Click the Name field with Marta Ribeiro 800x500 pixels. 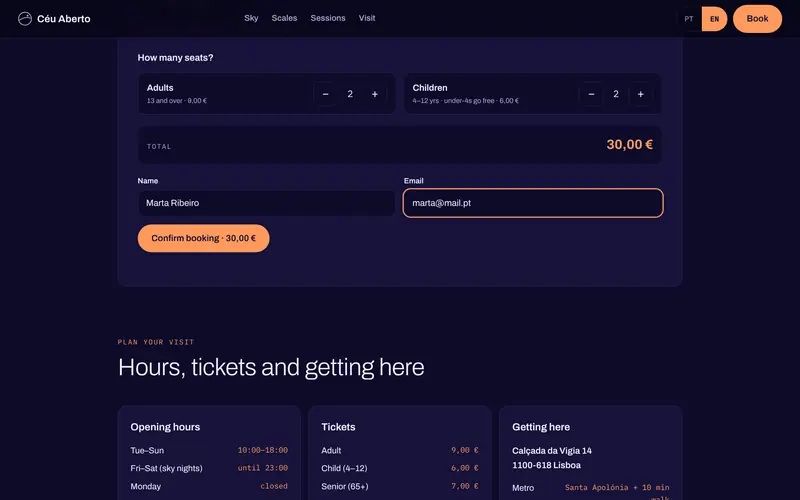(266, 203)
